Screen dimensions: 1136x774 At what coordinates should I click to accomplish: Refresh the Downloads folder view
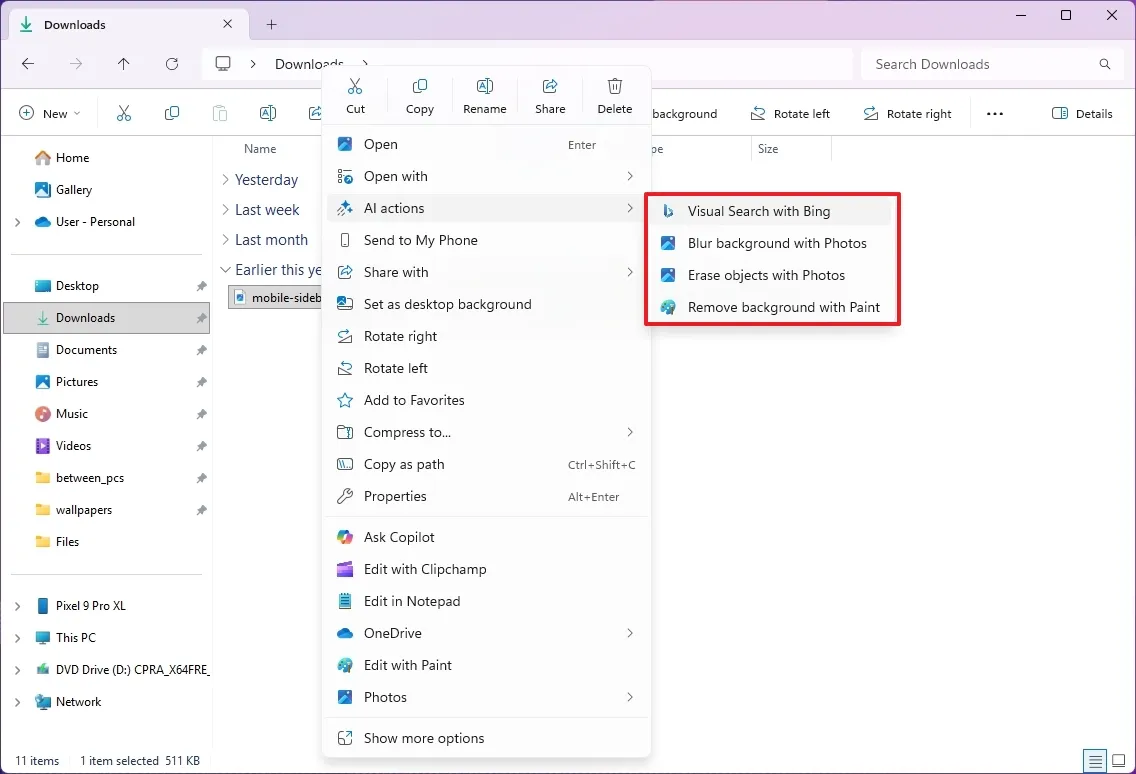[171, 63]
